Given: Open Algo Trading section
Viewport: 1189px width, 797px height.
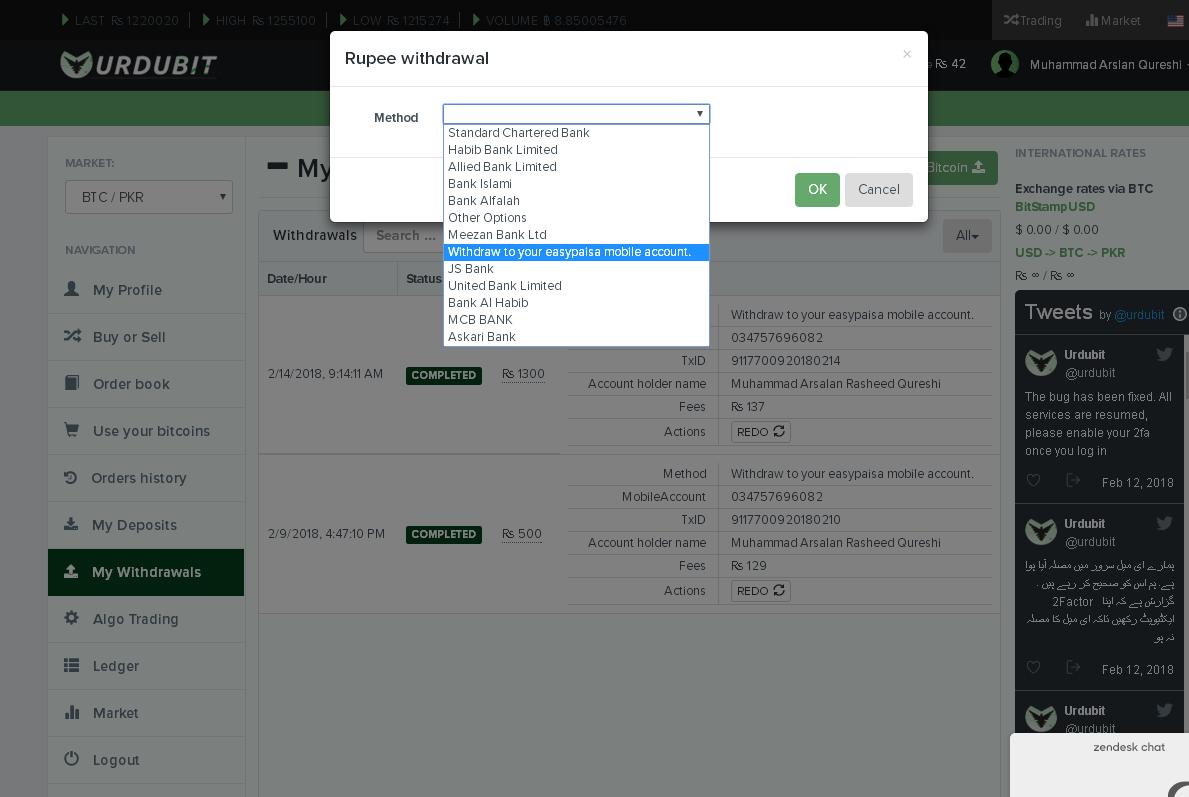Looking at the screenshot, I should (136, 619).
